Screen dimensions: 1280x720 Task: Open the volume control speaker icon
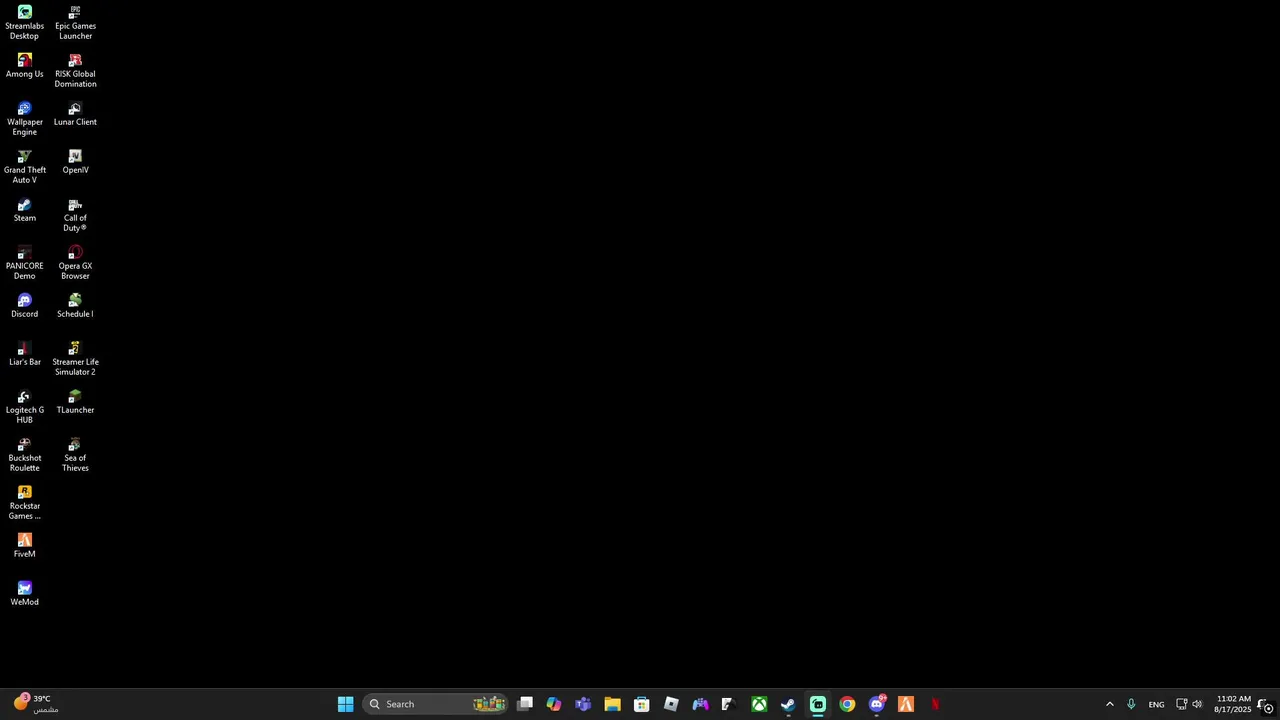[x=1197, y=704]
